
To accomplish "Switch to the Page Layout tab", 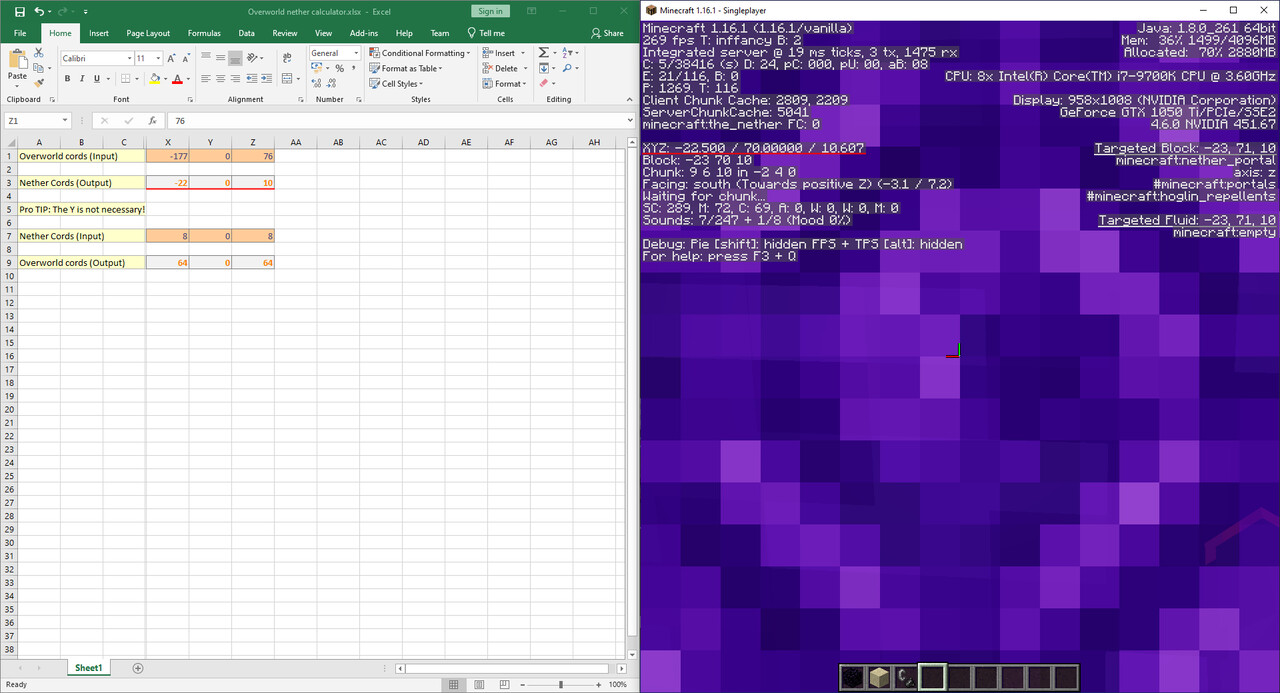I will coord(148,33).
